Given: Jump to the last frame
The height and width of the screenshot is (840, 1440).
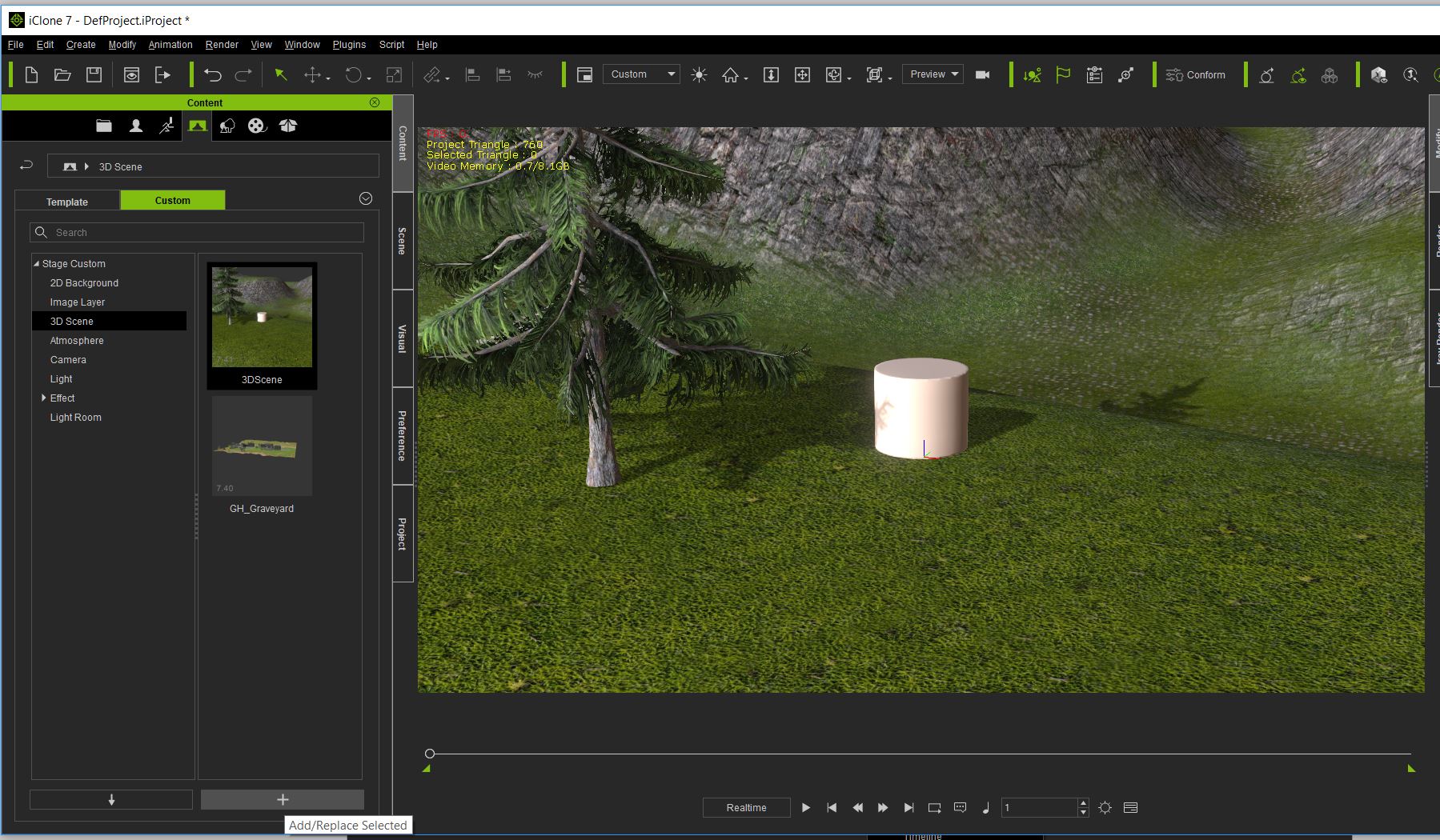Looking at the screenshot, I should 909,808.
